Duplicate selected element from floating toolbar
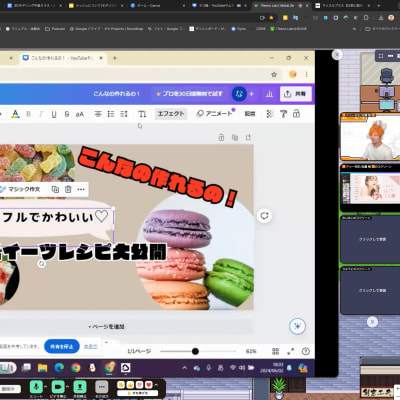Screen dimensions: 400x400 pyautogui.click(x=55, y=189)
